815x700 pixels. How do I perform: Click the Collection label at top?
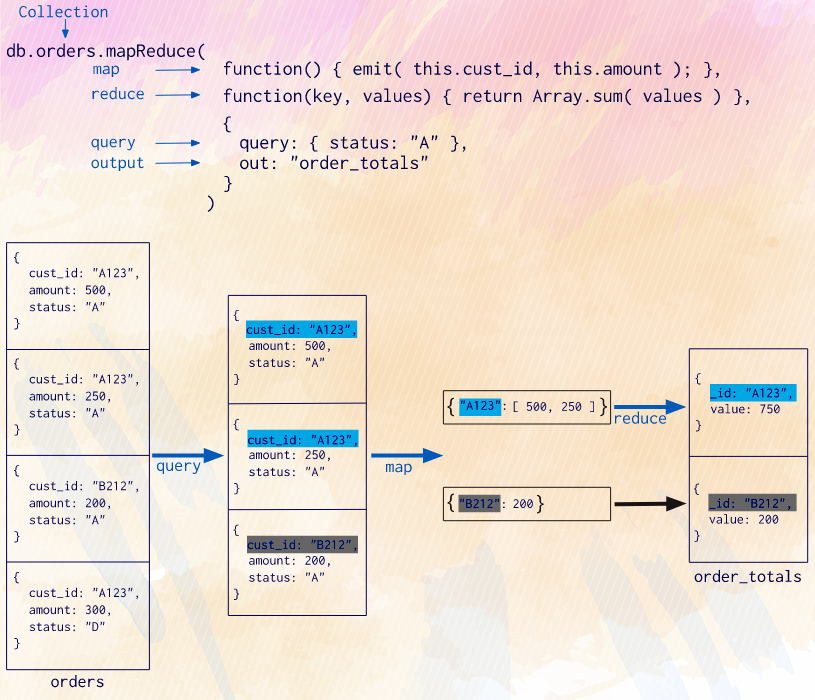pyautogui.click(x=62, y=12)
